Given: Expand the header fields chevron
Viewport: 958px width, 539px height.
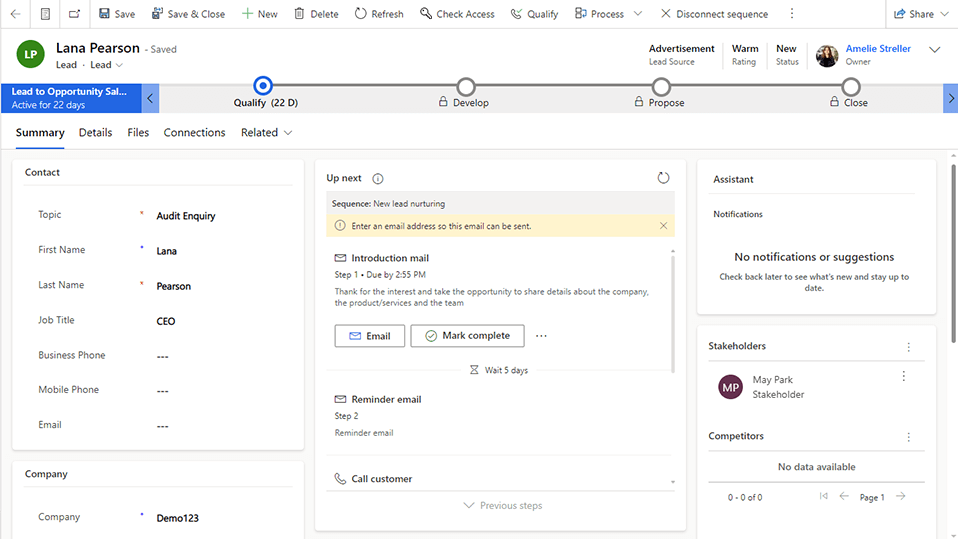Looking at the screenshot, I should point(935,50).
